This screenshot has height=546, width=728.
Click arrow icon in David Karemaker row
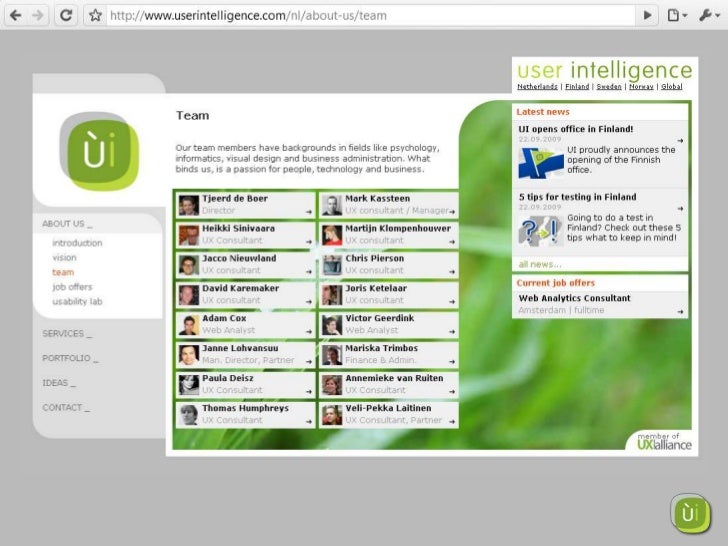click(x=309, y=302)
